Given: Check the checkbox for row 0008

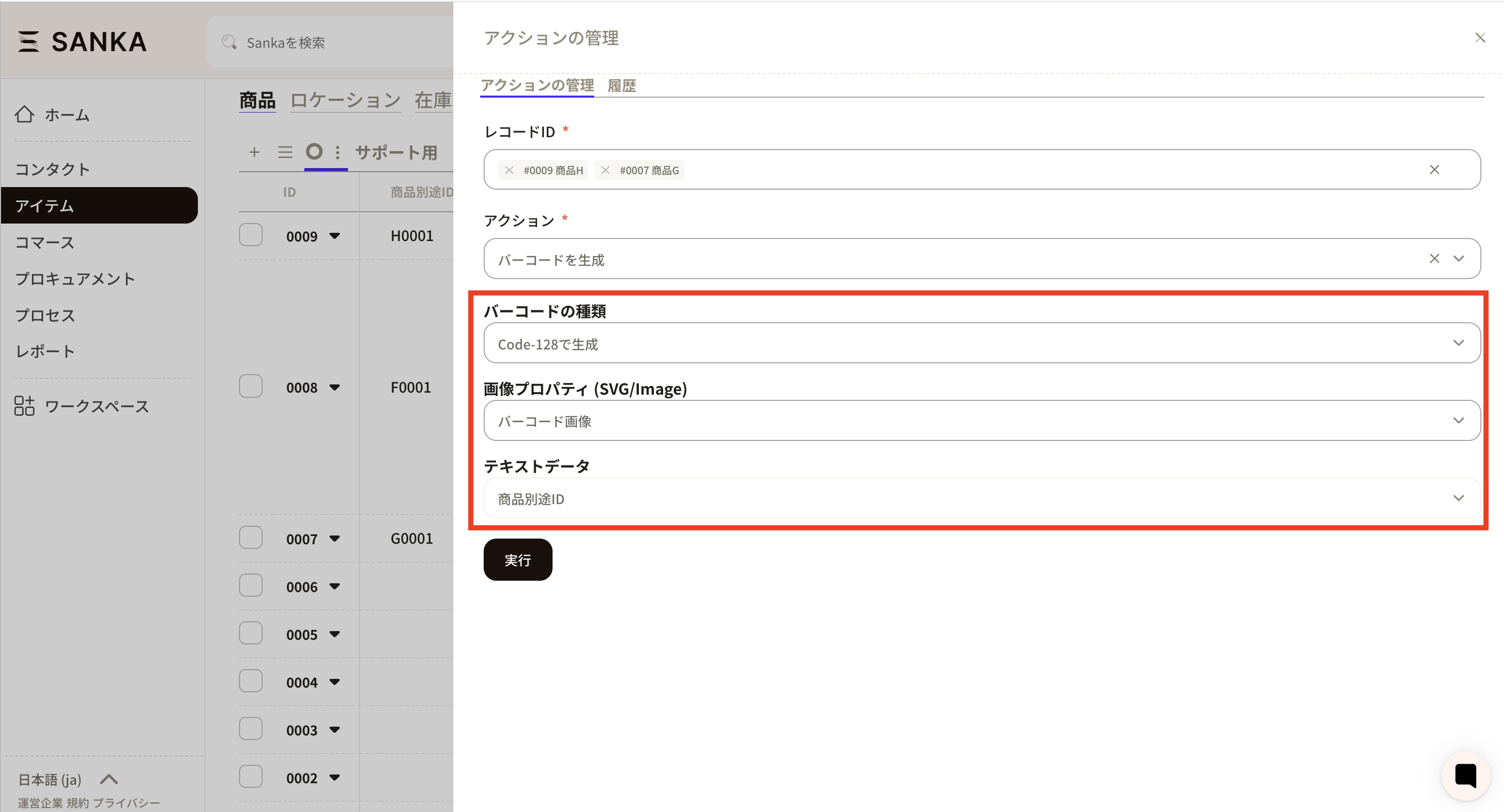Looking at the screenshot, I should [x=251, y=386].
